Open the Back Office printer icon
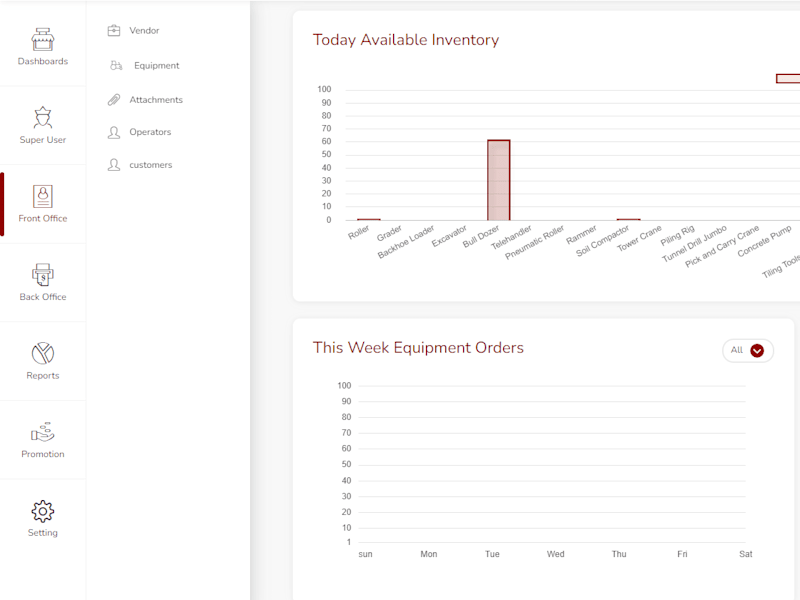Screen dimensions: 800x600 pos(43,274)
